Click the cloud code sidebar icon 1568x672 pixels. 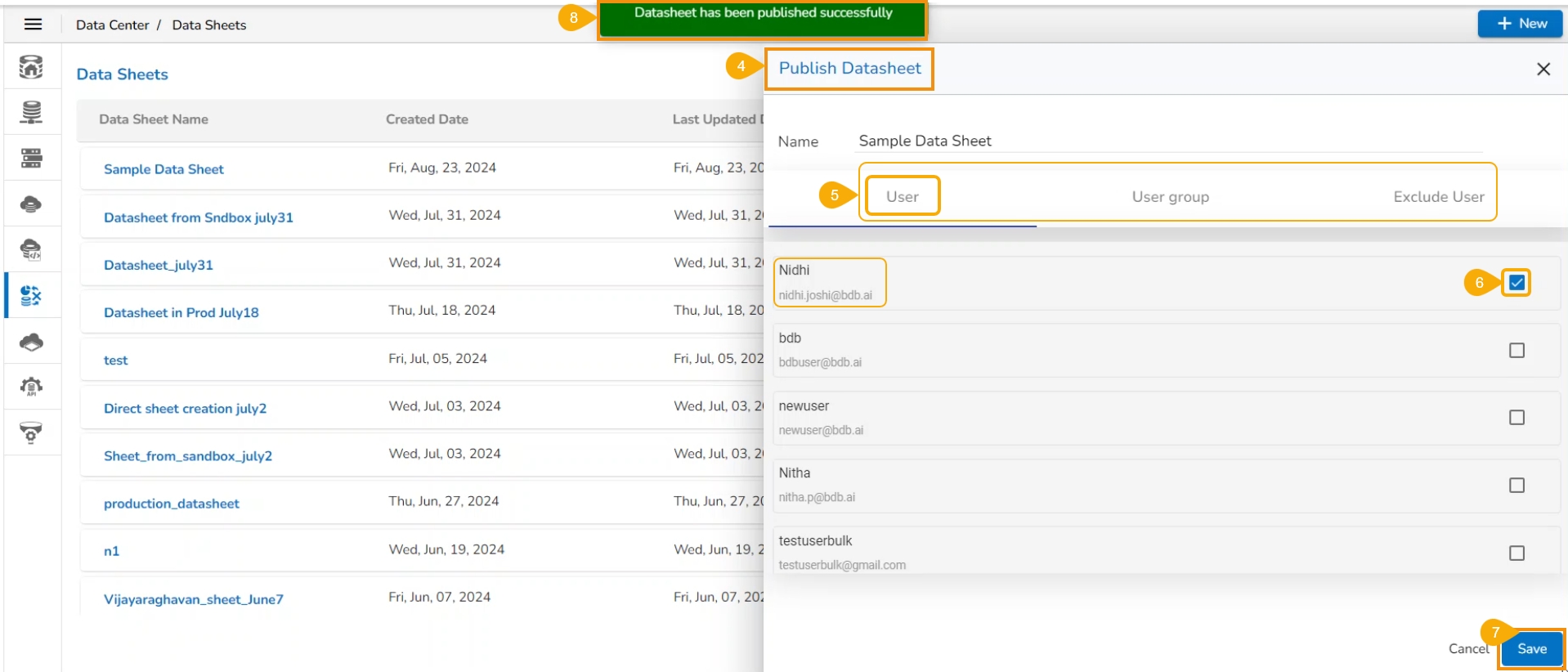point(31,249)
